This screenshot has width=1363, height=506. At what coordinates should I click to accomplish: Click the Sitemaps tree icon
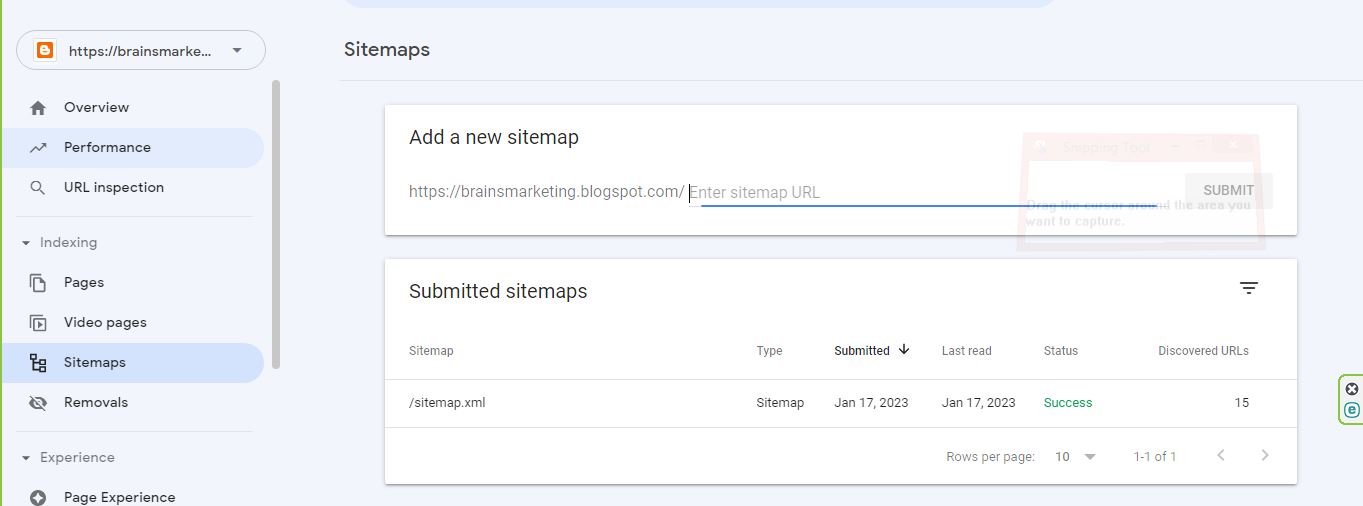pyautogui.click(x=38, y=363)
